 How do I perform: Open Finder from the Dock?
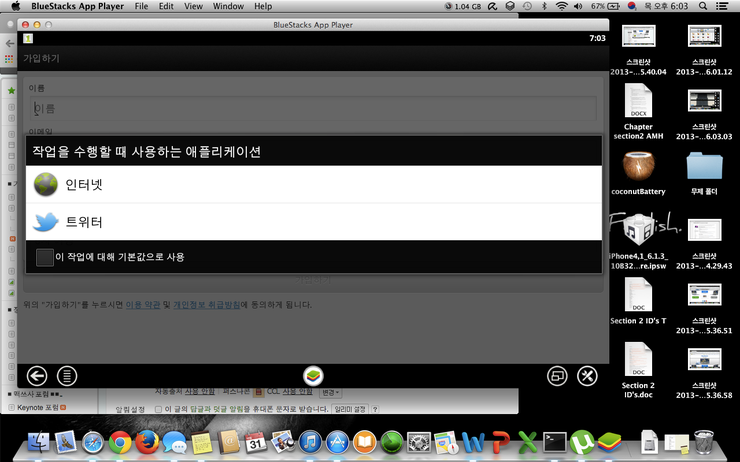point(39,442)
